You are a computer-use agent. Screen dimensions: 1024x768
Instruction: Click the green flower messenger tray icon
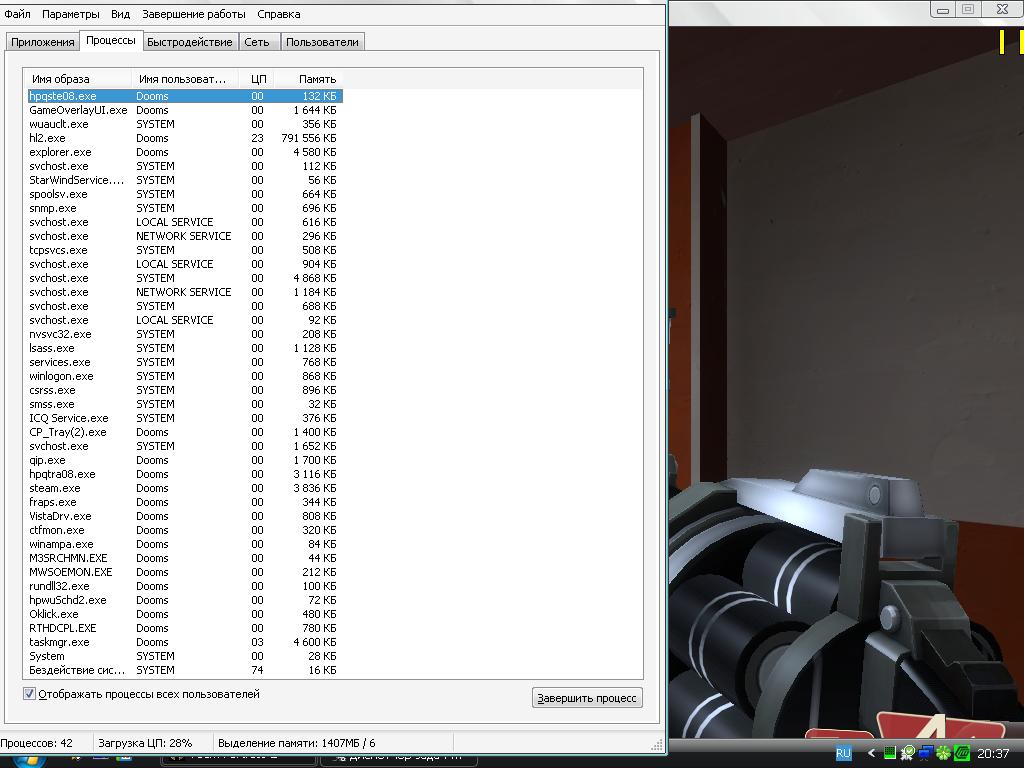pyautogui.click(x=944, y=753)
